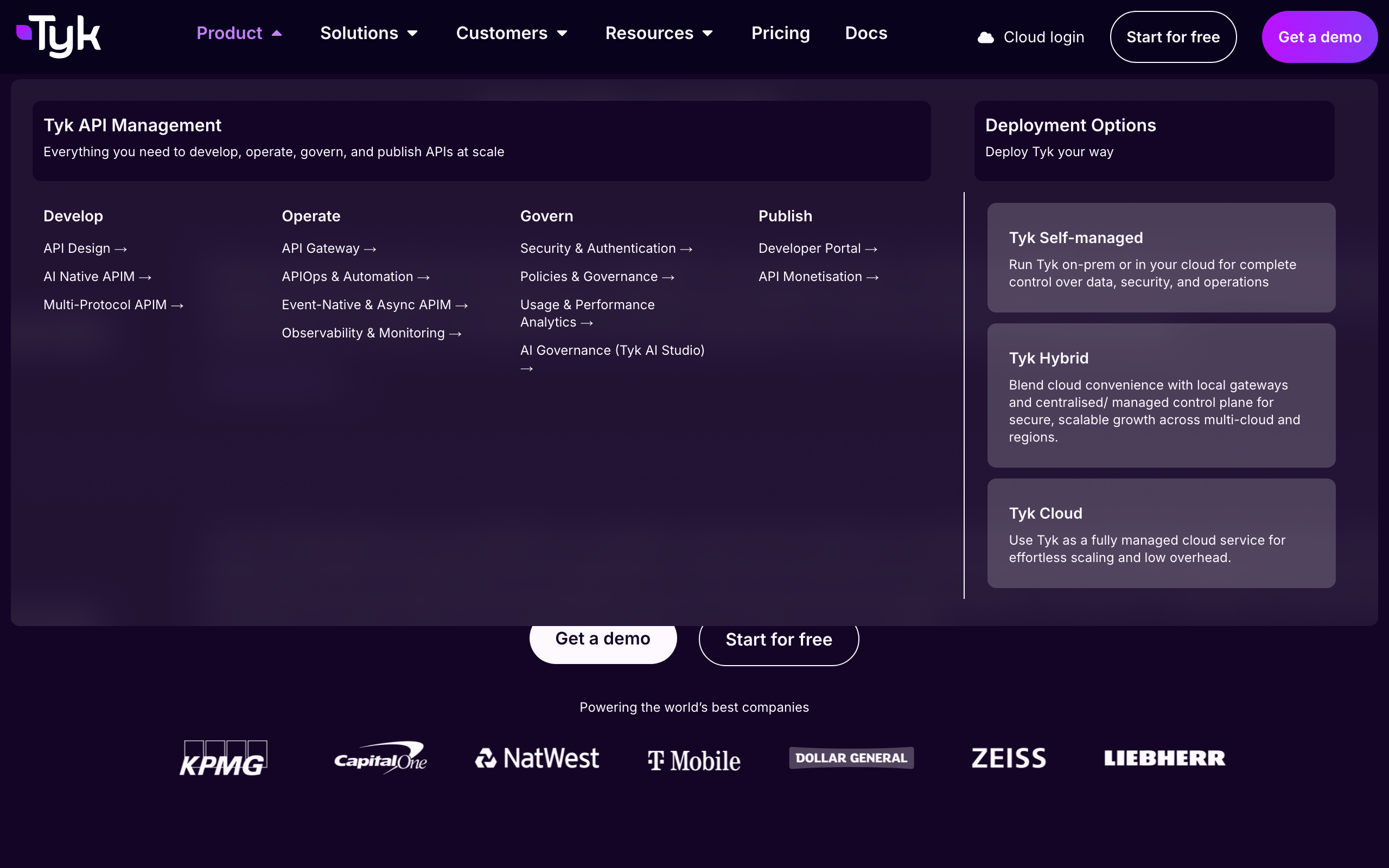
Task: Click the purple Get a demo button
Action: [1319, 37]
